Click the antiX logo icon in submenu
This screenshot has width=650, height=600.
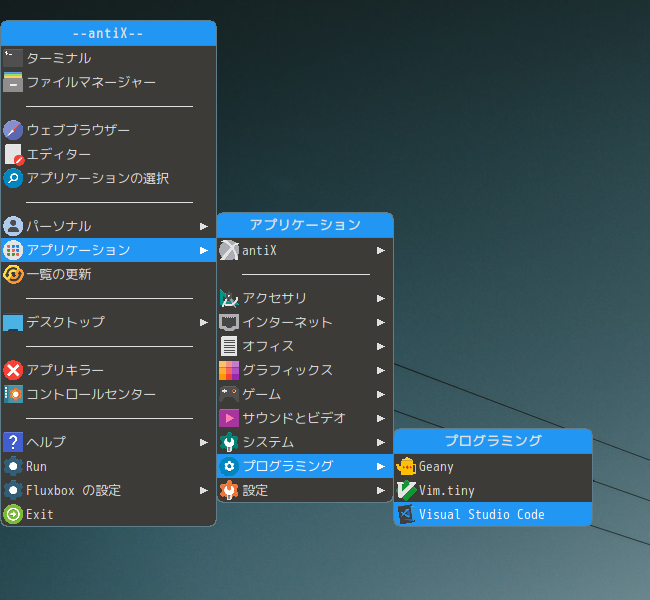pos(229,250)
